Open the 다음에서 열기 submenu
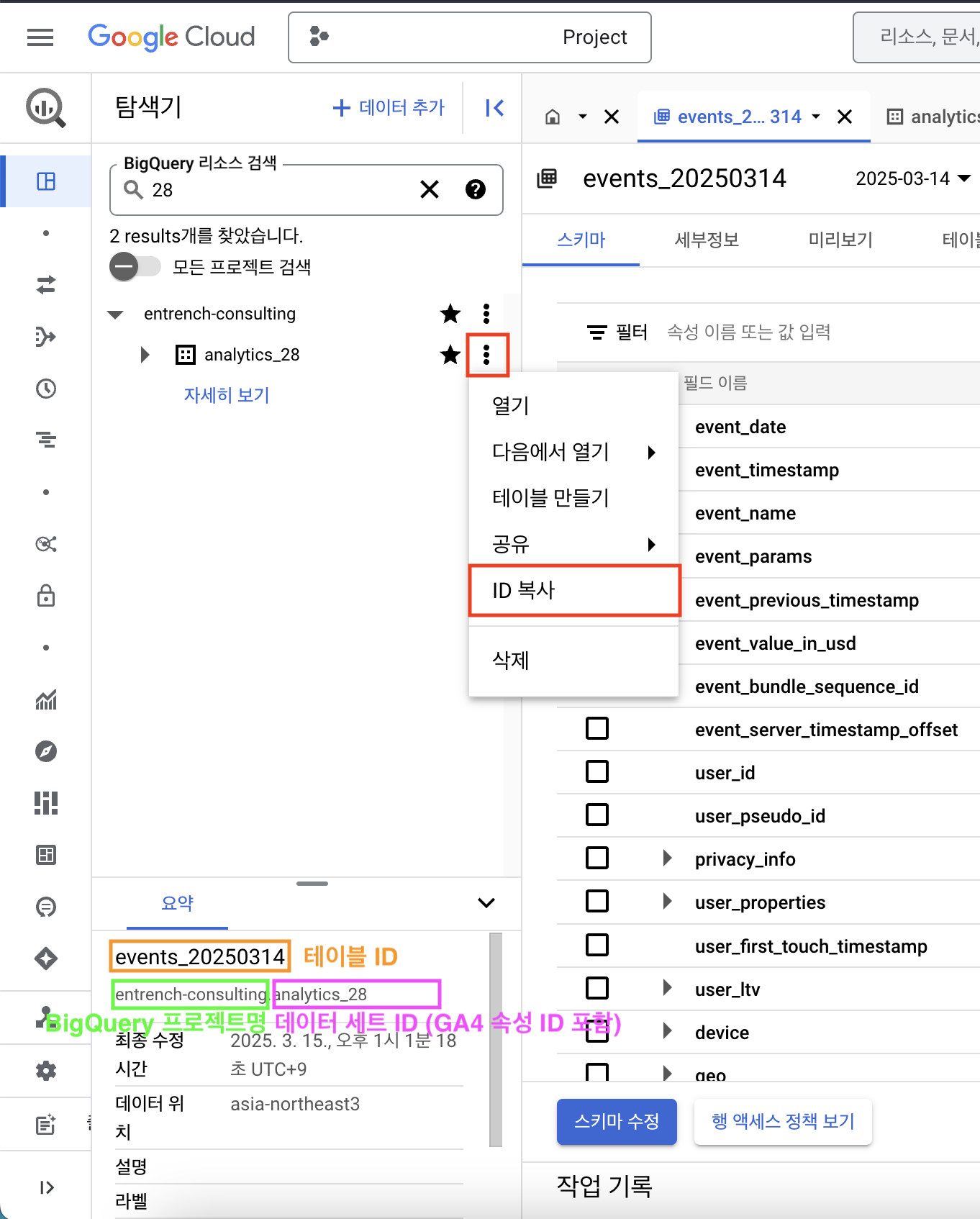 (x=573, y=452)
